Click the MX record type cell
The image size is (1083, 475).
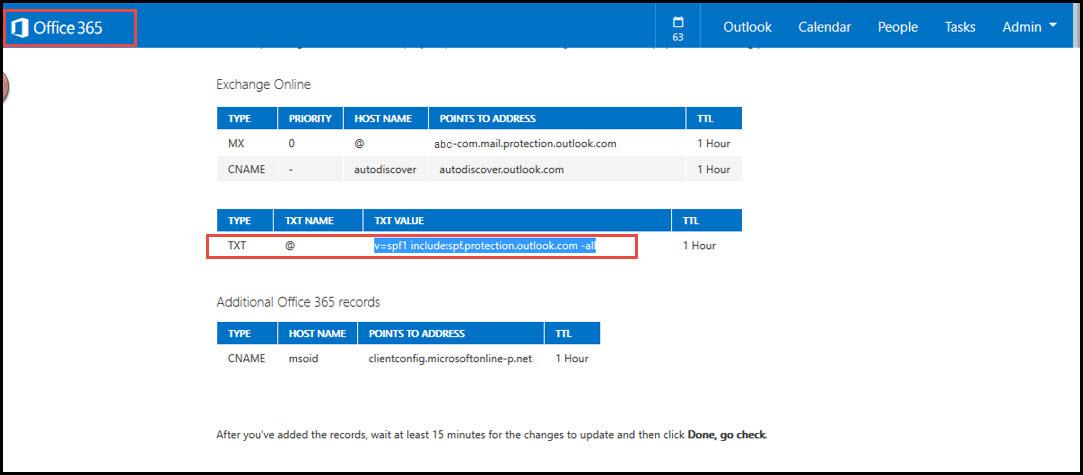point(238,144)
